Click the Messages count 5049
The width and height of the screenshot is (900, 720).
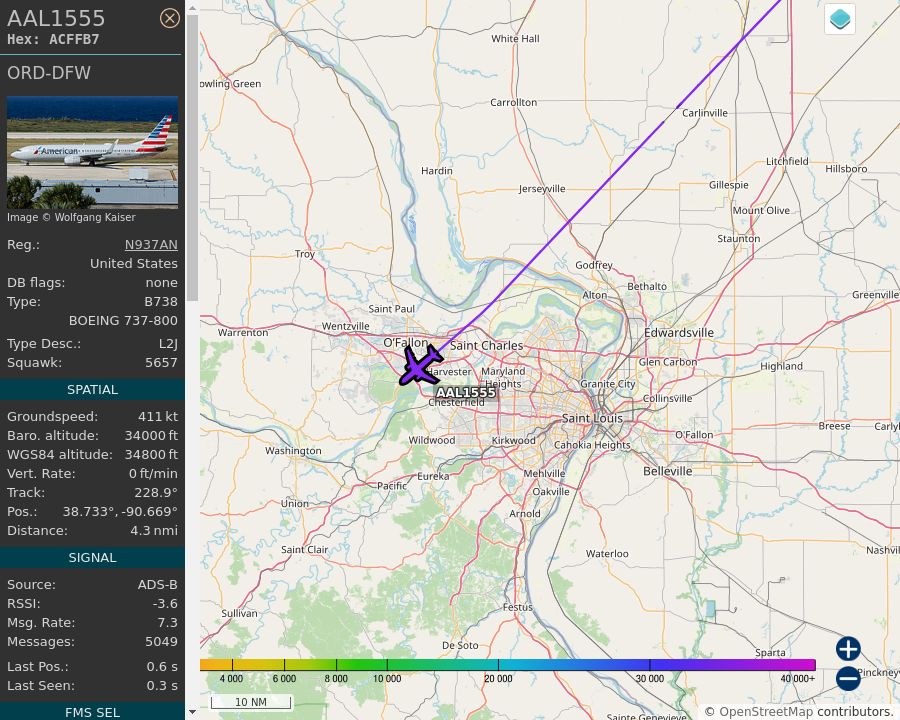[161, 641]
